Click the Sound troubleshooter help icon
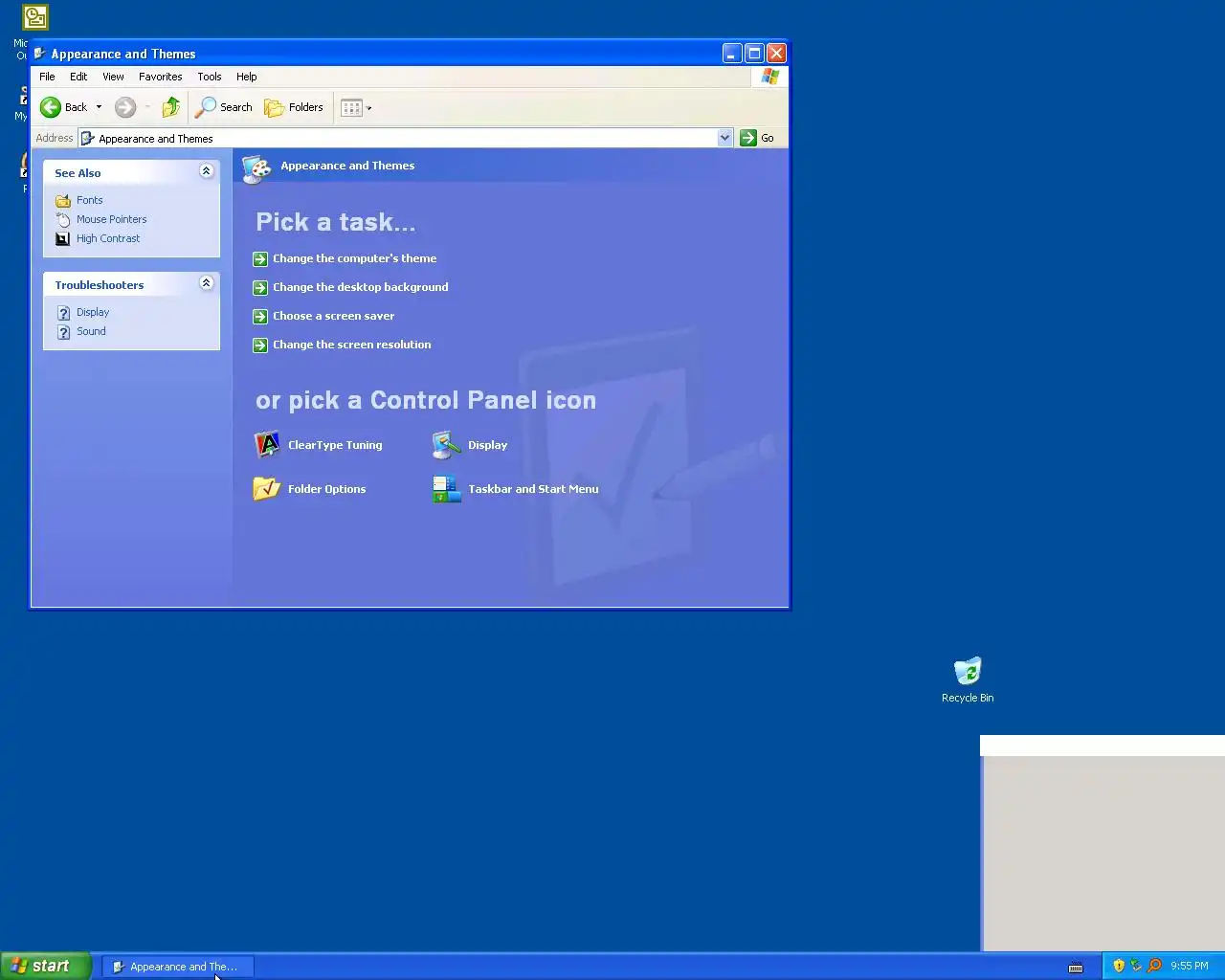This screenshot has height=980, width=1225. click(x=63, y=332)
